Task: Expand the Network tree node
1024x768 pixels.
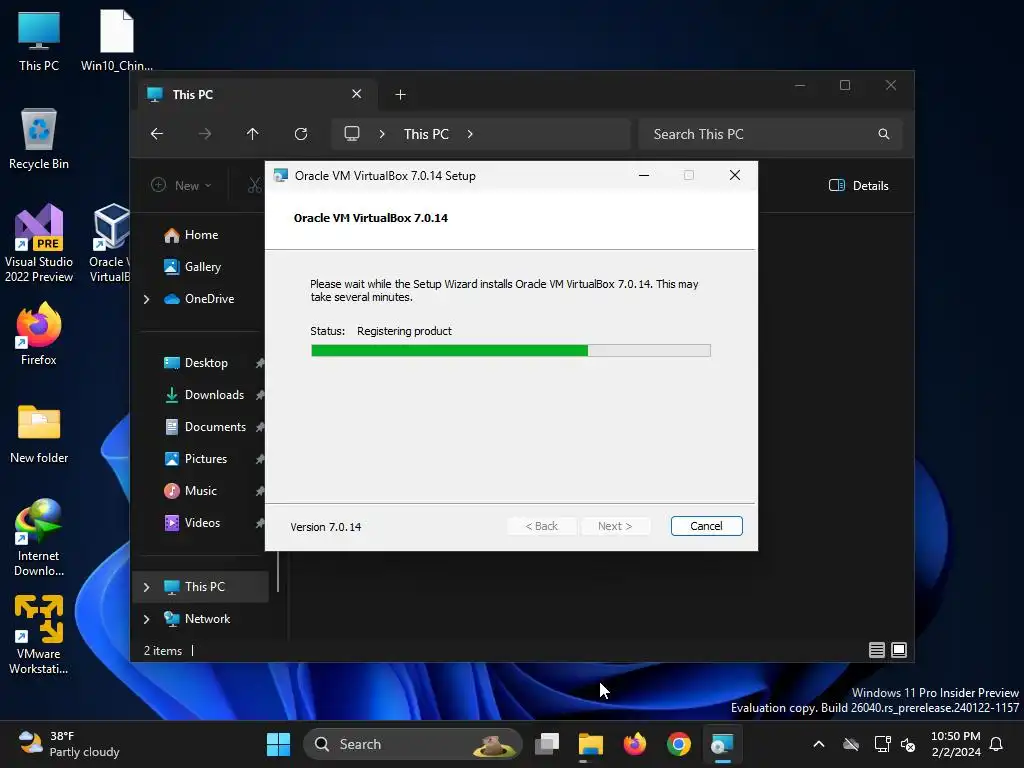Action: pos(146,619)
